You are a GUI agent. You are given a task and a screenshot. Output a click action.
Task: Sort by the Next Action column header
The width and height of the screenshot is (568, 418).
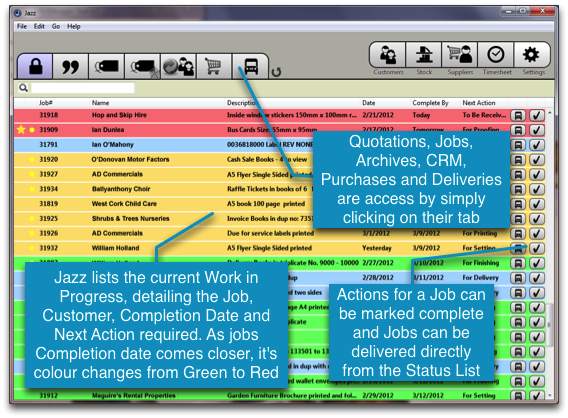(479, 103)
